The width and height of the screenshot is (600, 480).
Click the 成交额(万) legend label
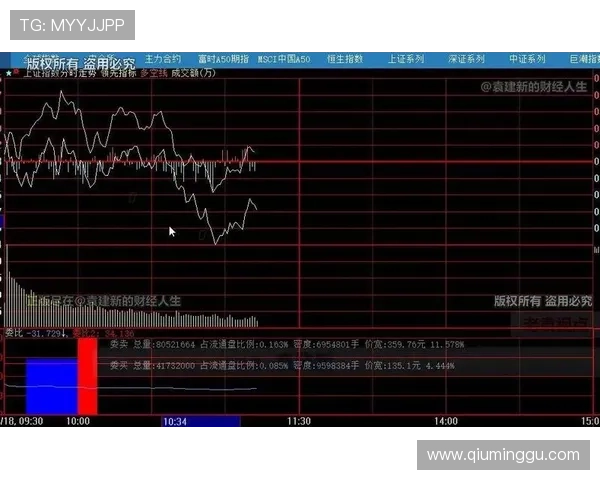coord(194,73)
